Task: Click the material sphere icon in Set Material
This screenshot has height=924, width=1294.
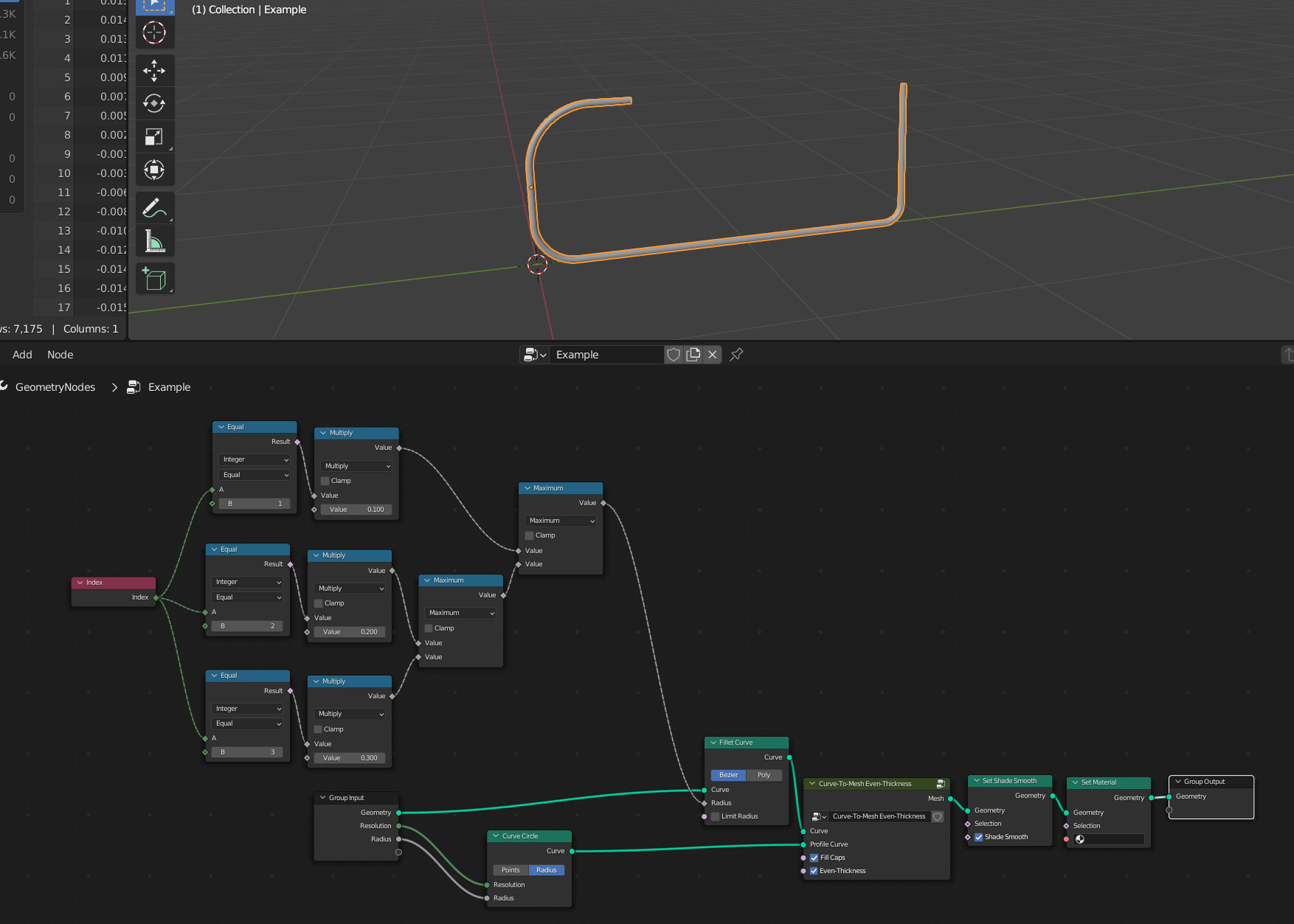Action: pyautogui.click(x=1080, y=839)
